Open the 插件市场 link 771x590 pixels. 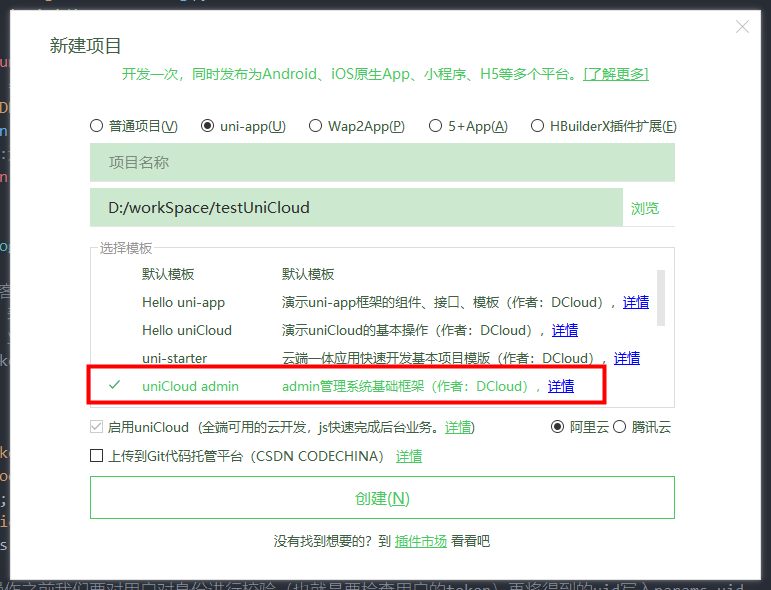(420, 541)
